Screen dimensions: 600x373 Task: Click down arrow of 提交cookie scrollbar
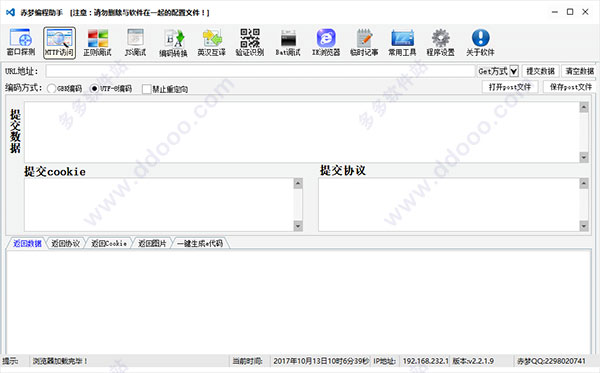(298, 226)
